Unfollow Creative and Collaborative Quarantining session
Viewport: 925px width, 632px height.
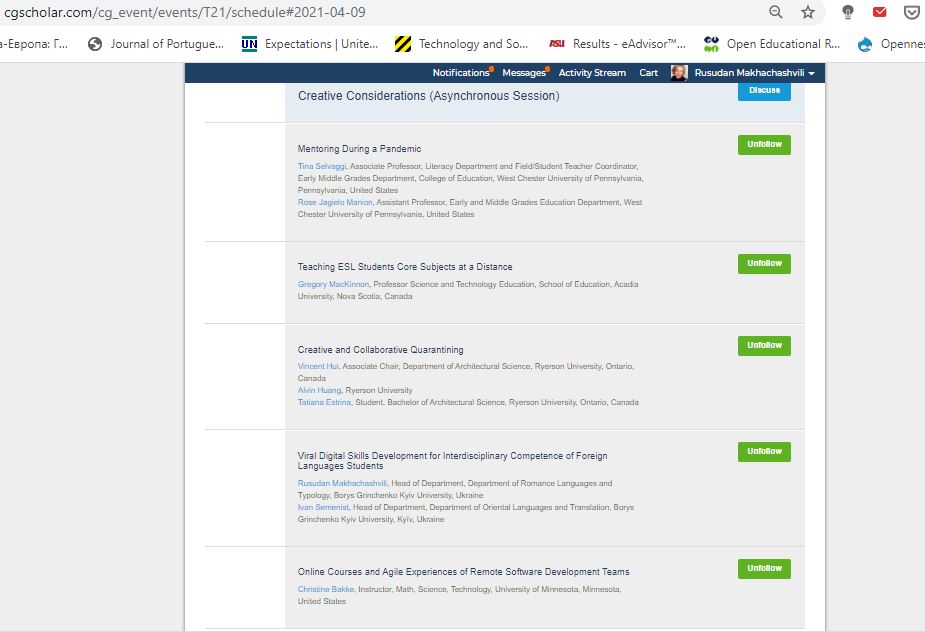[x=764, y=346]
